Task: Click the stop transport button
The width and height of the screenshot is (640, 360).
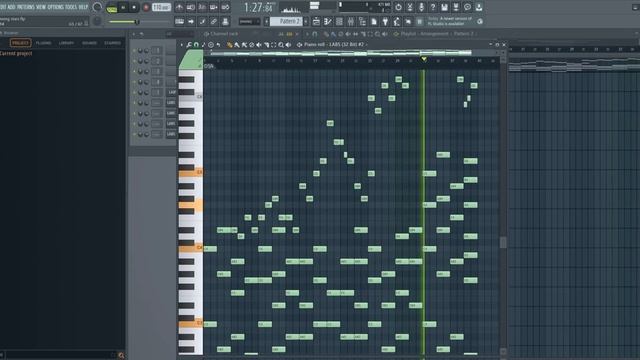Action: (x=134, y=7)
